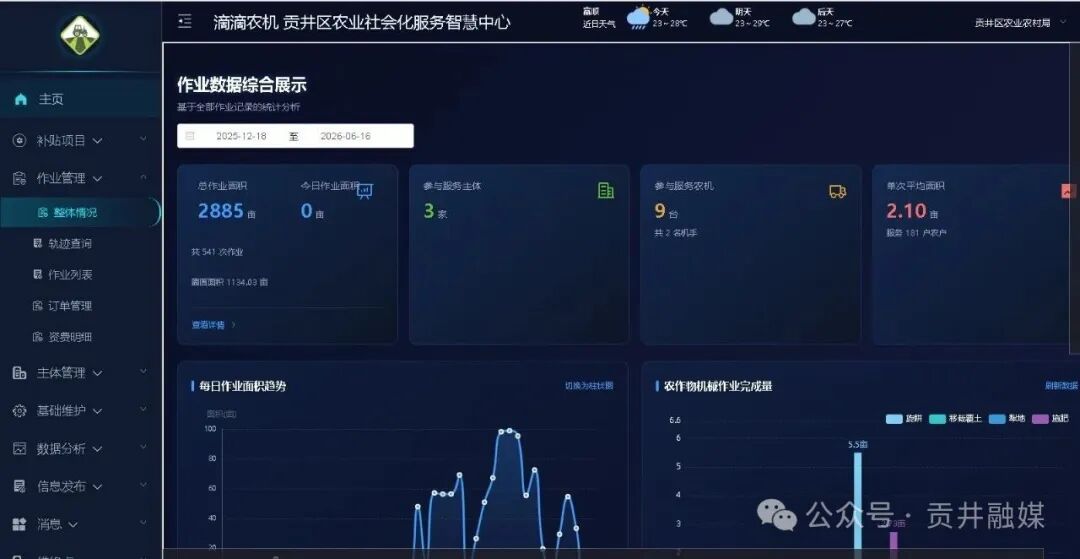Click the icon before 资费明细
Image resolution: width=1080 pixels, height=559 pixels.
38,337
